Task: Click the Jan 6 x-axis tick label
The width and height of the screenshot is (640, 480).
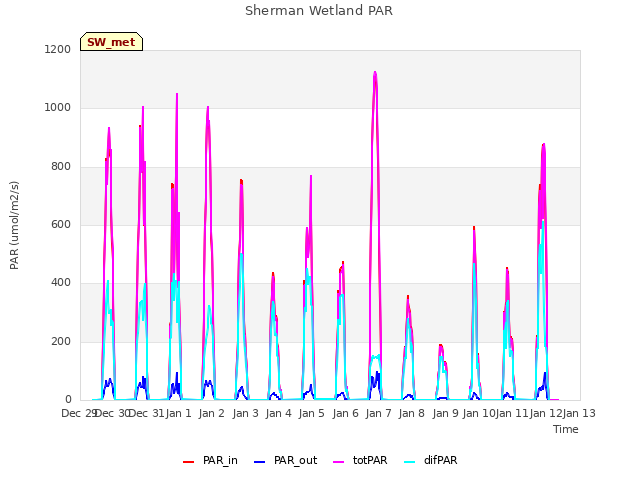Action: click(x=345, y=413)
